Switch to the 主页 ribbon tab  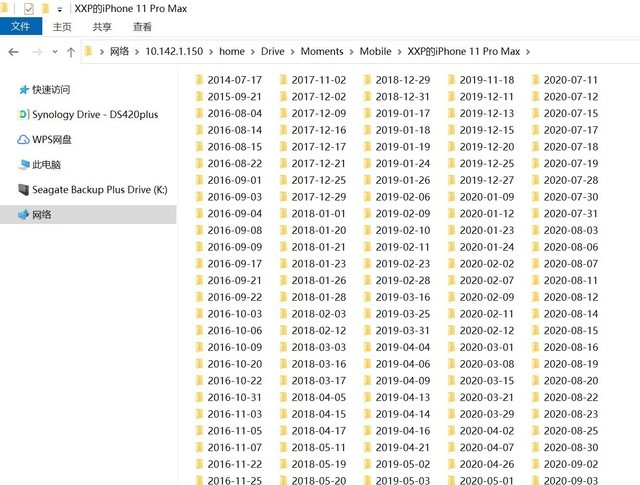[x=62, y=27]
